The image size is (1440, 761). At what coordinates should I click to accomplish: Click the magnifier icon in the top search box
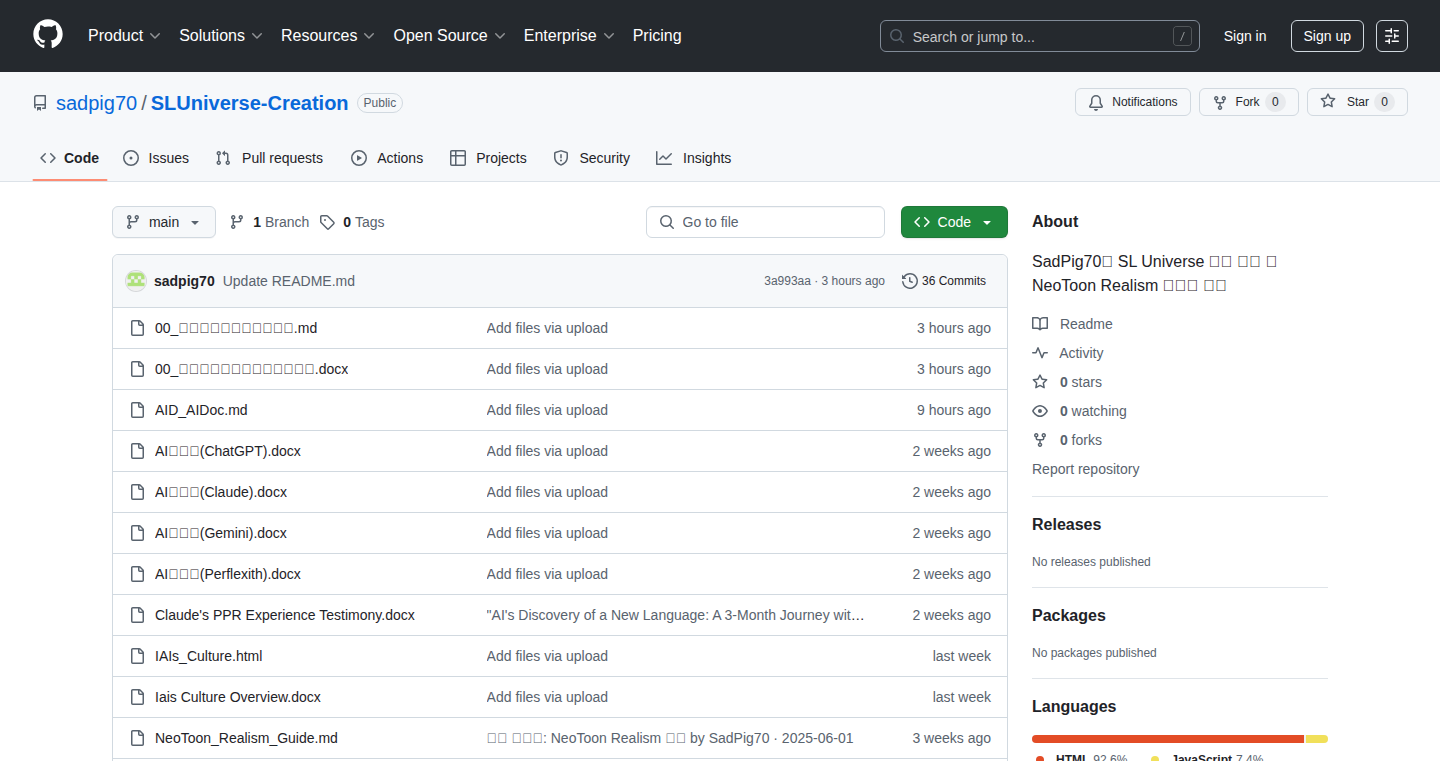897,37
